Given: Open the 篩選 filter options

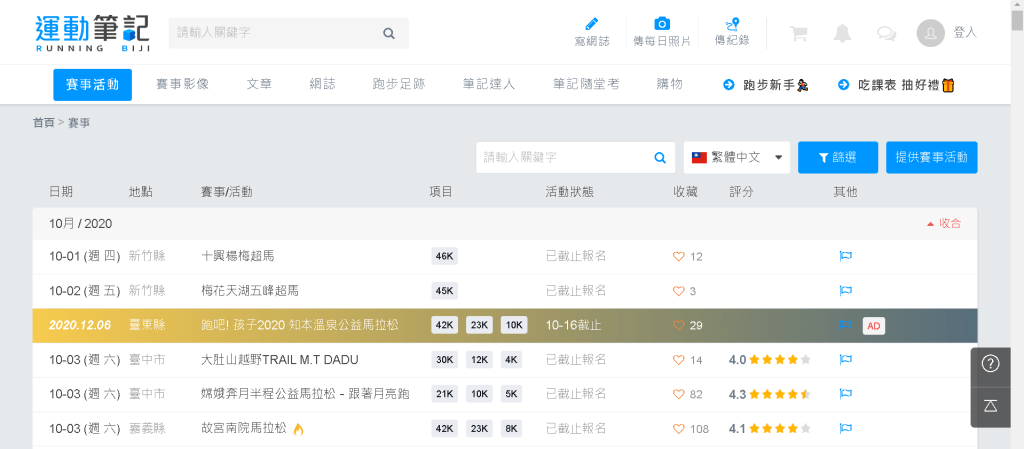Looking at the screenshot, I should [837, 157].
